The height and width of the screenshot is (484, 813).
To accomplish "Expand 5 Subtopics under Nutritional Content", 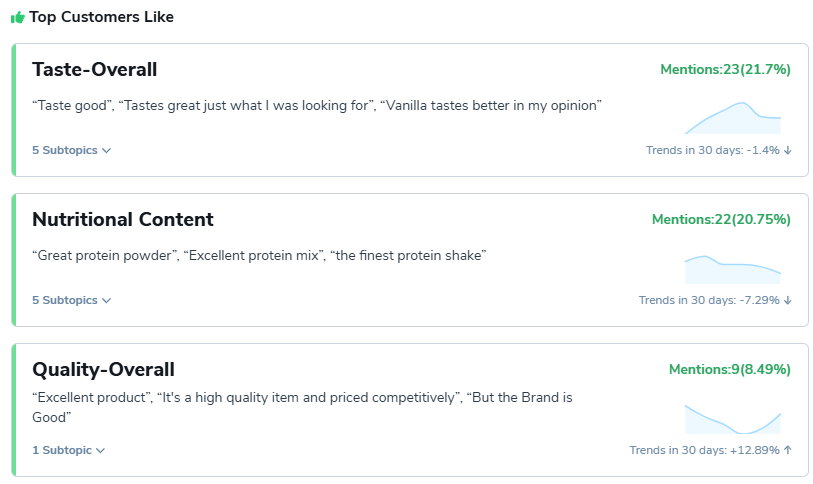I will (71, 300).
